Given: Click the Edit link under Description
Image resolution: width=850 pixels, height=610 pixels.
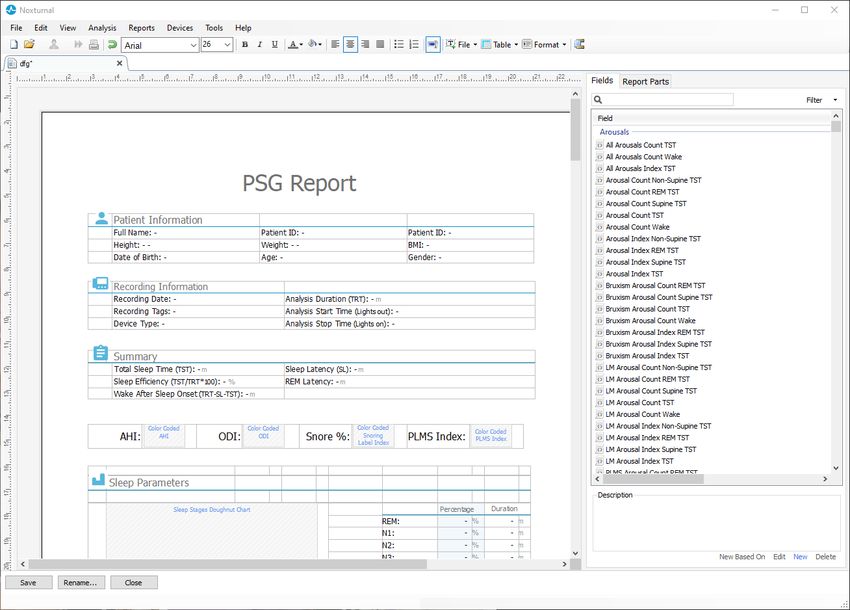Looking at the screenshot, I should [x=779, y=557].
